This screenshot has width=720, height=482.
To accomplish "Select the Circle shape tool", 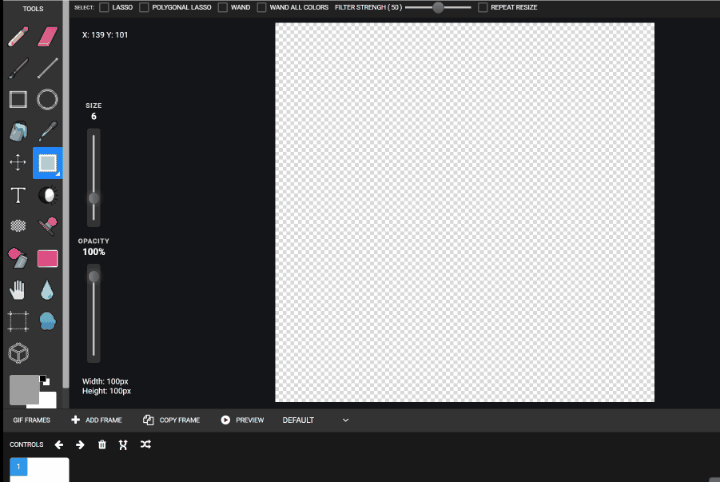I will (x=47, y=99).
